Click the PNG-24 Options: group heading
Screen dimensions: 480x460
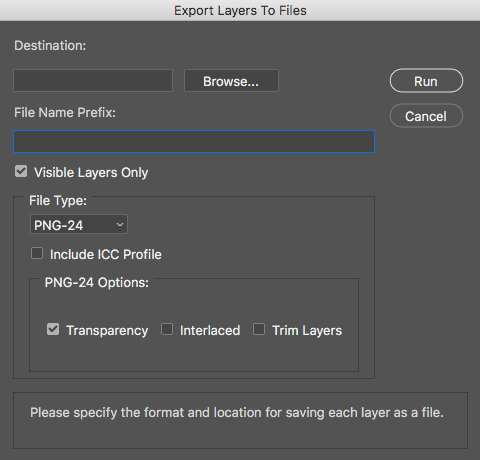coord(97,283)
